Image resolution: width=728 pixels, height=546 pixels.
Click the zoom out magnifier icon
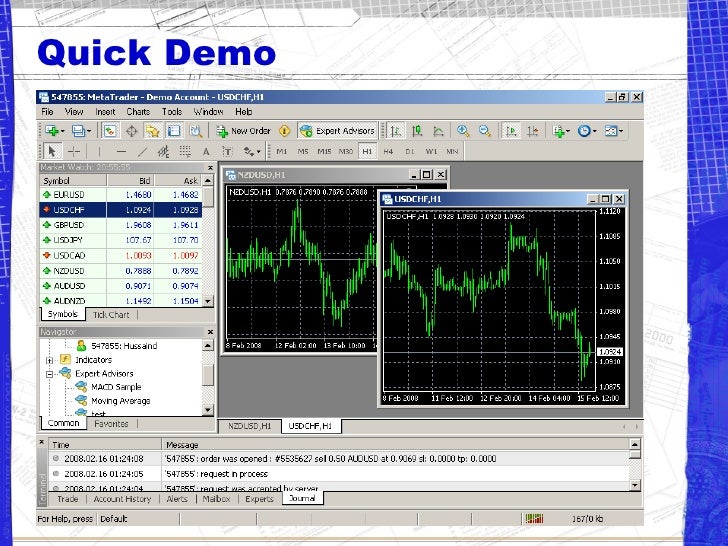(x=484, y=131)
